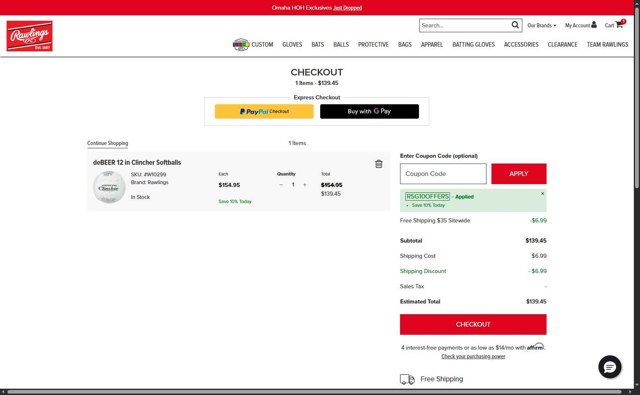The height and width of the screenshot is (395, 640).
Task: Click the vertical page scrollbar
Action: (x=637, y=98)
